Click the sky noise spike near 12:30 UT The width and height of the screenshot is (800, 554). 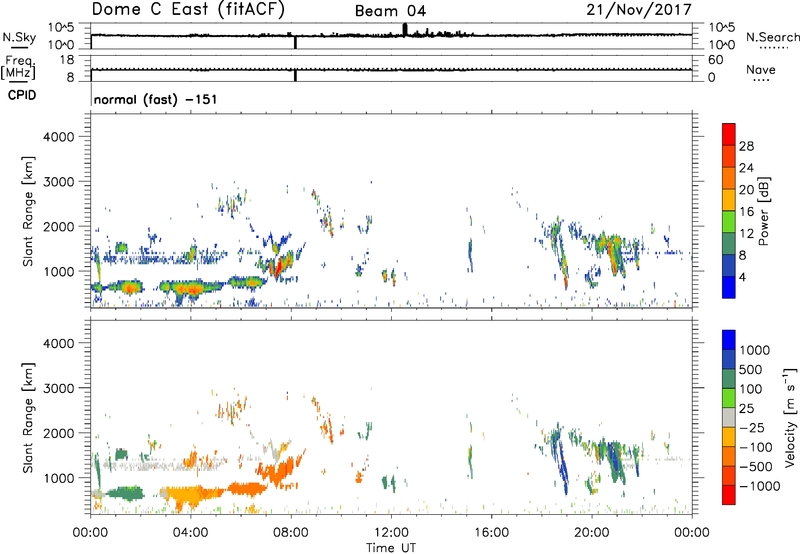click(405, 30)
